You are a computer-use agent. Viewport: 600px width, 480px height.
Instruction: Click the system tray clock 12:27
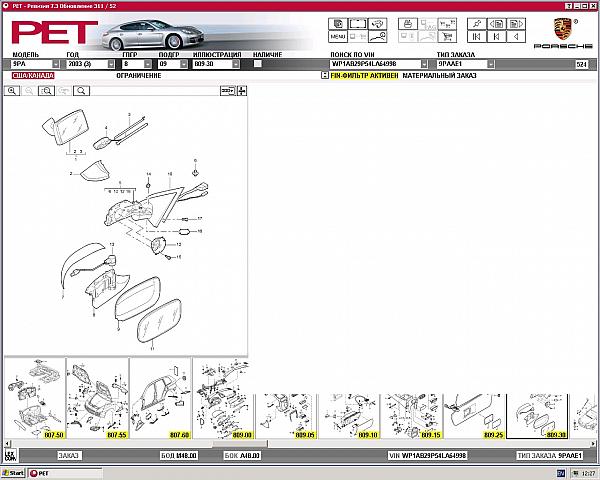point(589,473)
